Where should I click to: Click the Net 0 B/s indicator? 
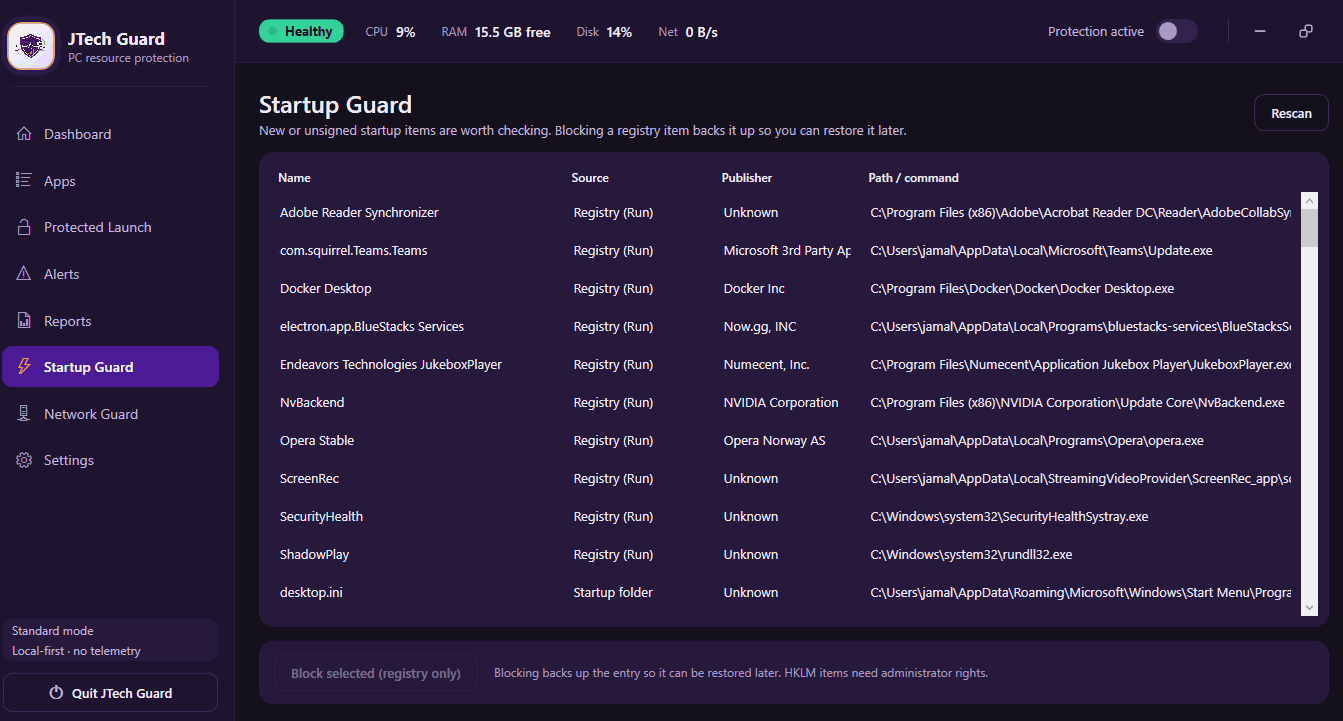pos(688,32)
